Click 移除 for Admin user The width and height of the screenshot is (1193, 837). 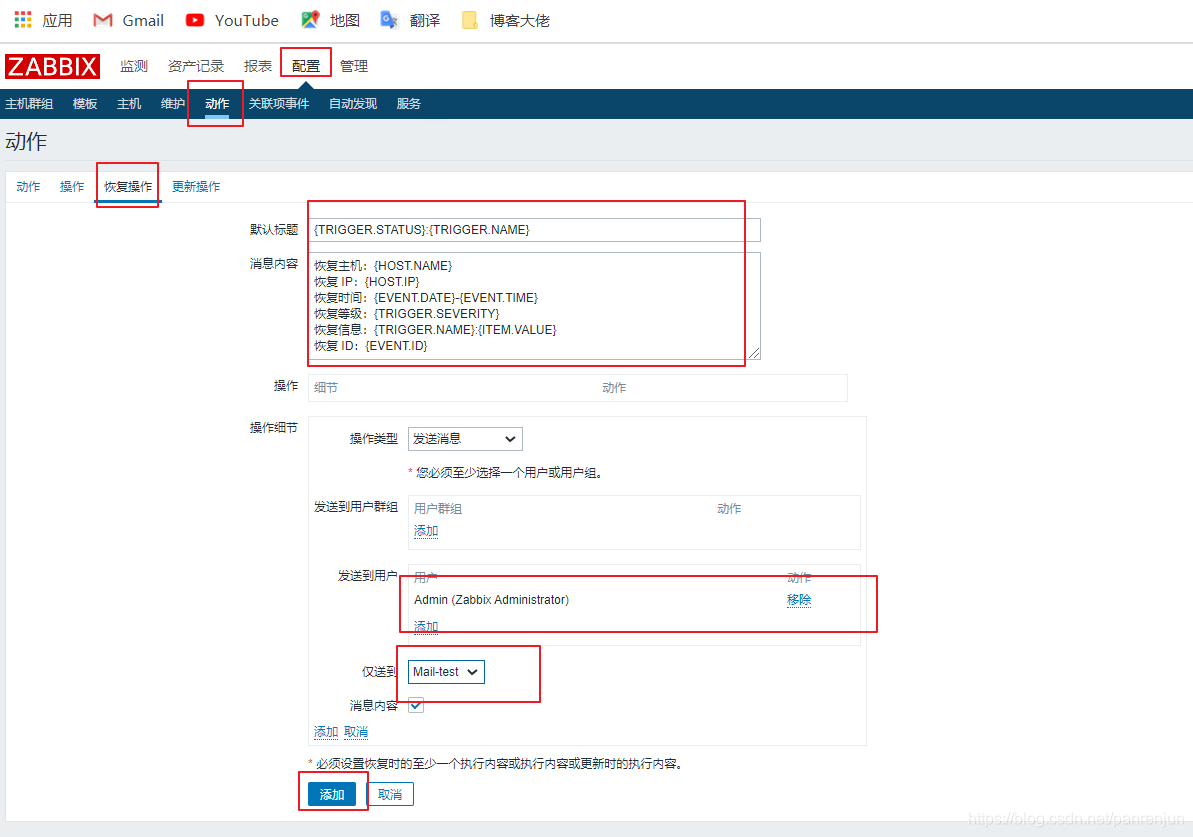[799, 600]
